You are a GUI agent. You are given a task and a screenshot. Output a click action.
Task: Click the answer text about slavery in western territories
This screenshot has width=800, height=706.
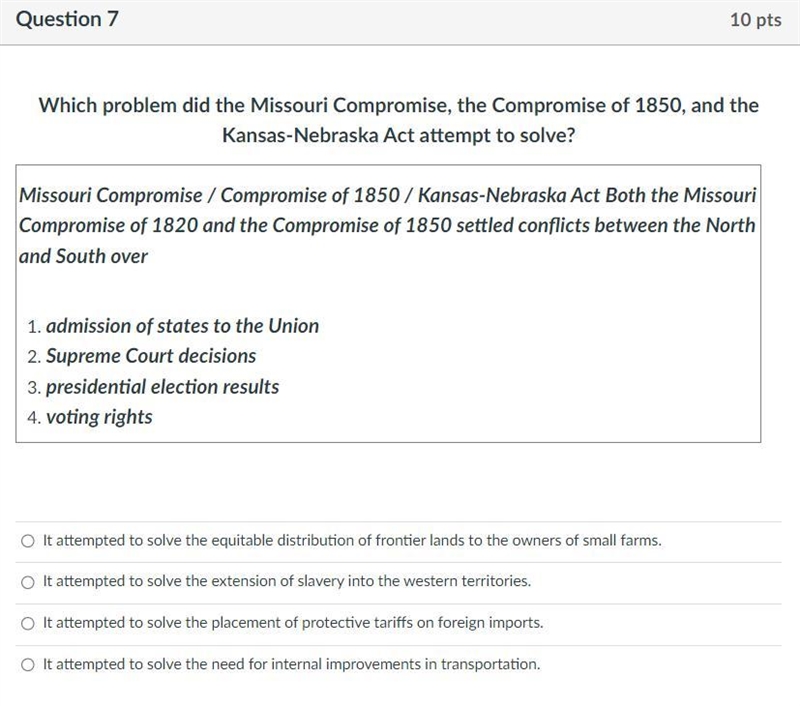click(x=287, y=581)
